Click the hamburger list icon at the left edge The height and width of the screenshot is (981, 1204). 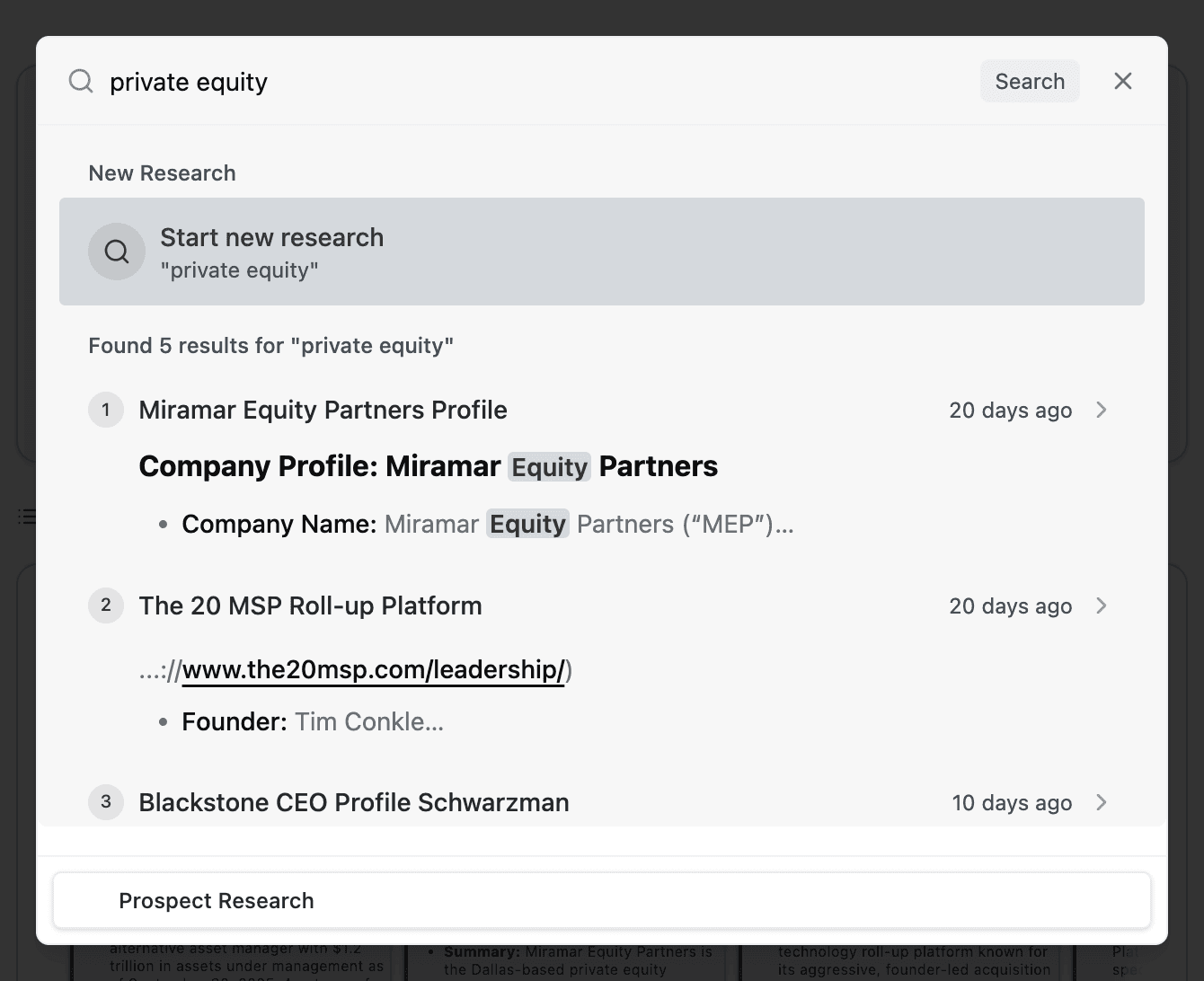point(27,517)
